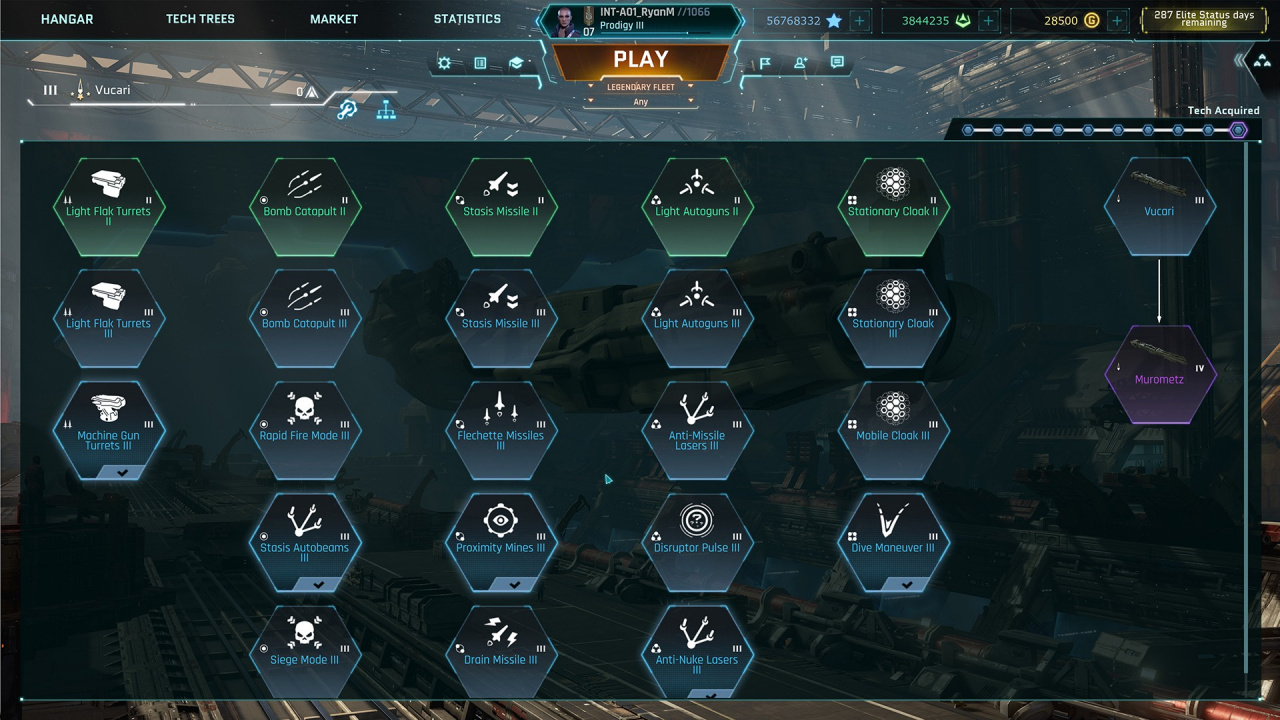Open the settings gear icon

click(445, 63)
